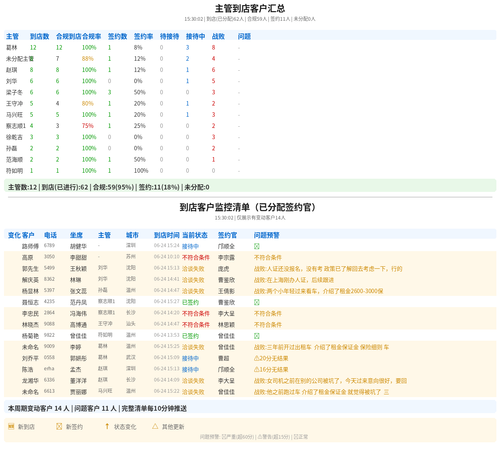Click the green check icon in the 范丹凤 row
Screen dimensions: 500x459
click(x=257, y=302)
